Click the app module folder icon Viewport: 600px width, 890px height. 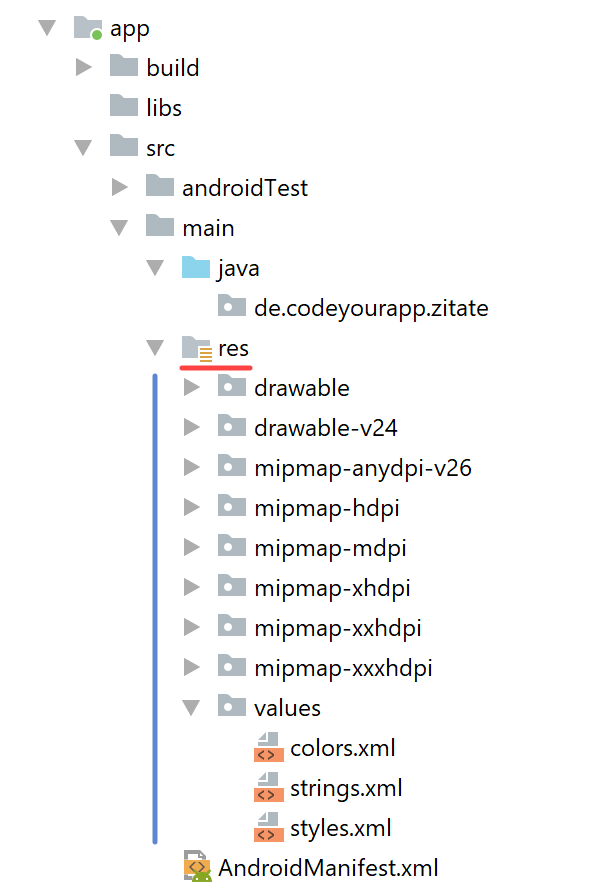coord(88,28)
